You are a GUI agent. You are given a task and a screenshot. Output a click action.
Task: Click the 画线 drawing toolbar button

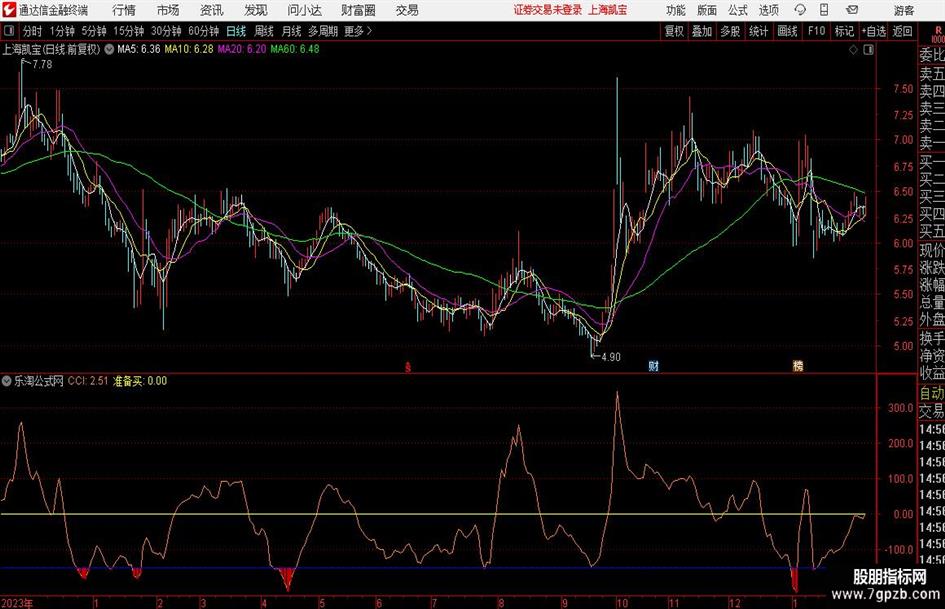coord(787,31)
